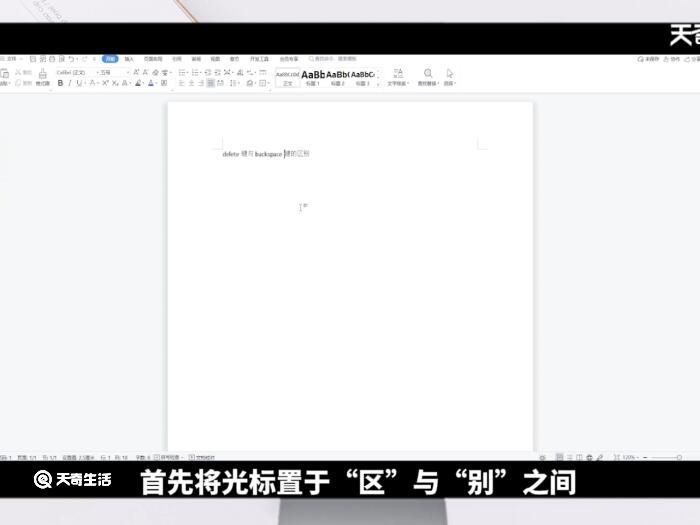Click the zoom slider in status bar
Image resolution: width=700 pixels, height=525 pixels.
(x=665, y=458)
